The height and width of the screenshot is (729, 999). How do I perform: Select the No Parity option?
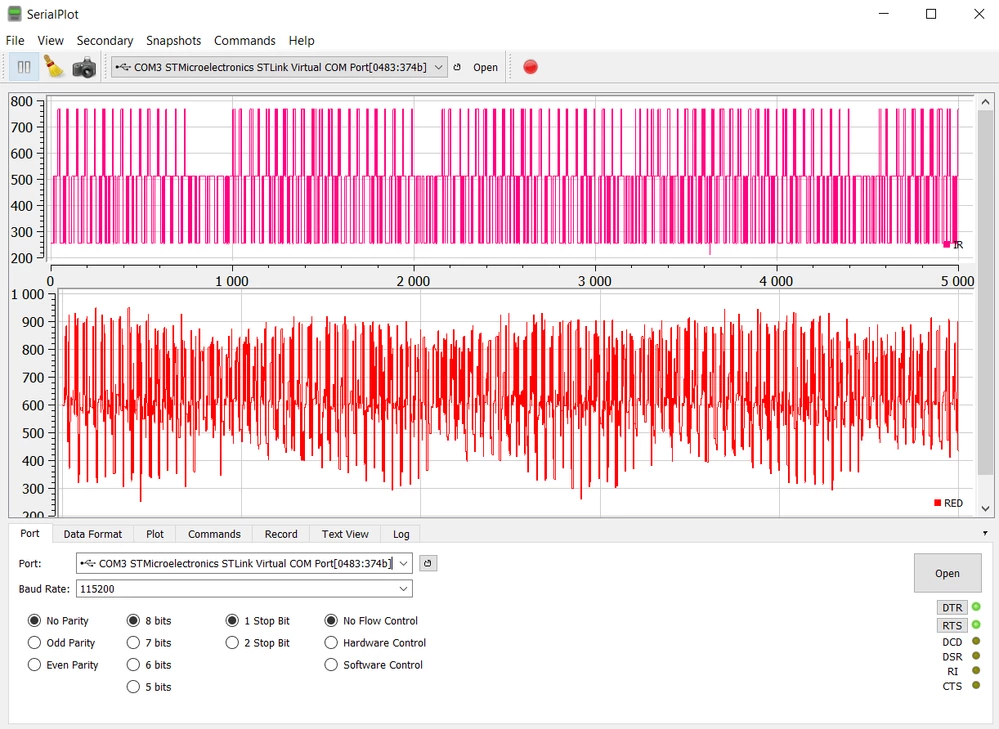pyautogui.click(x=58, y=621)
